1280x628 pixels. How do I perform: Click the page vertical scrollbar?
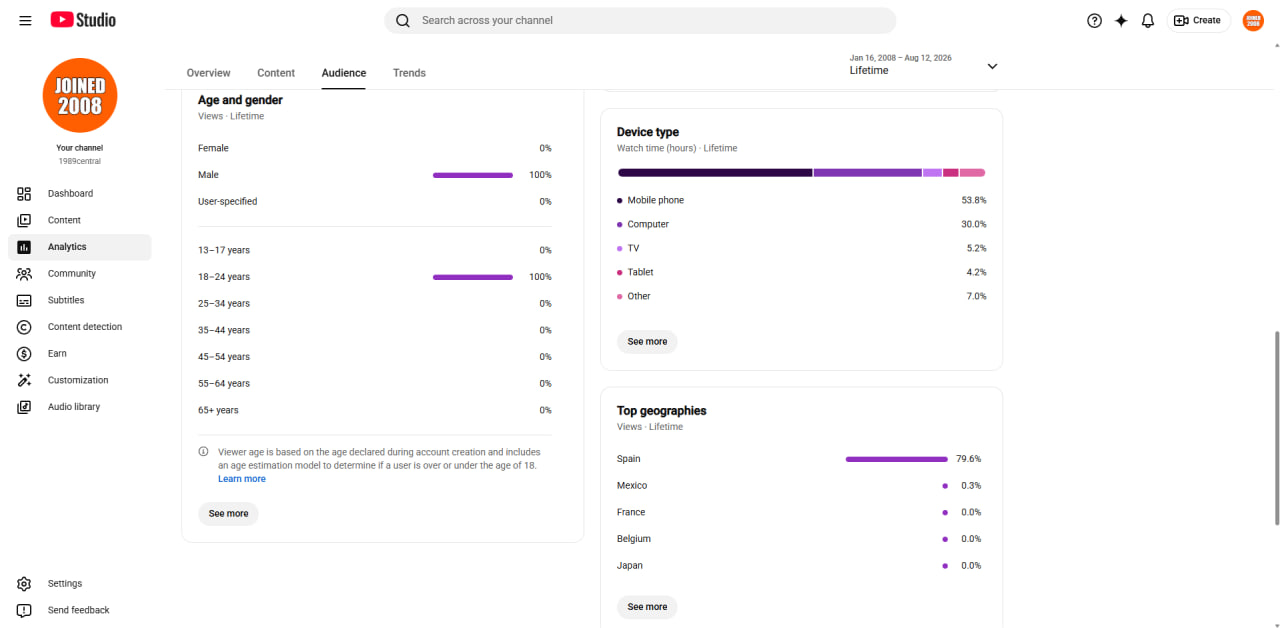pos(1275,427)
